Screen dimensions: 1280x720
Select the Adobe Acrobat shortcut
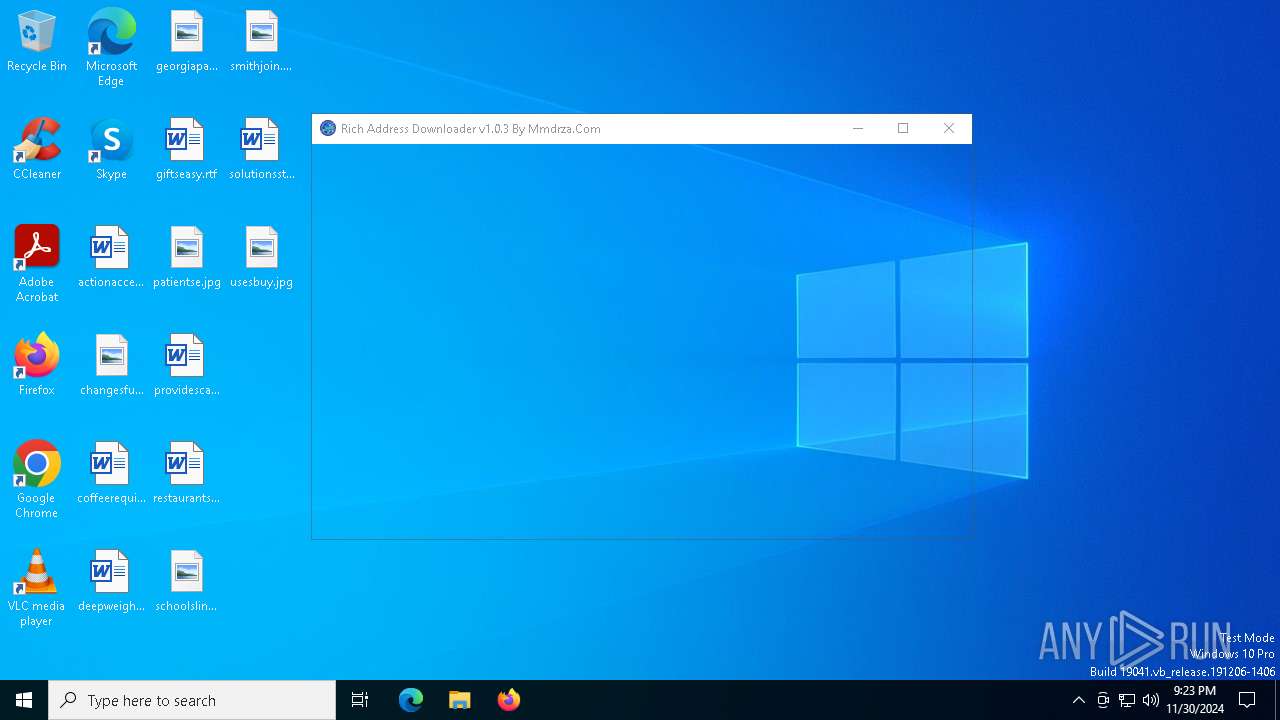pyautogui.click(x=37, y=264)
